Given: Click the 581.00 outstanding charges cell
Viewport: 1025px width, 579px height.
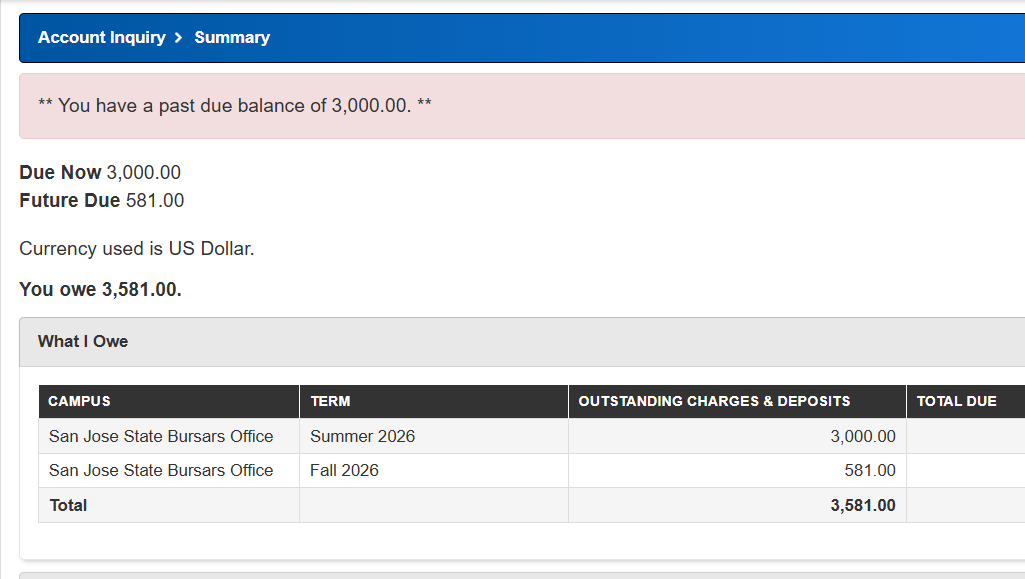Looking at the screenshot, I should click(x=737, y=471).
